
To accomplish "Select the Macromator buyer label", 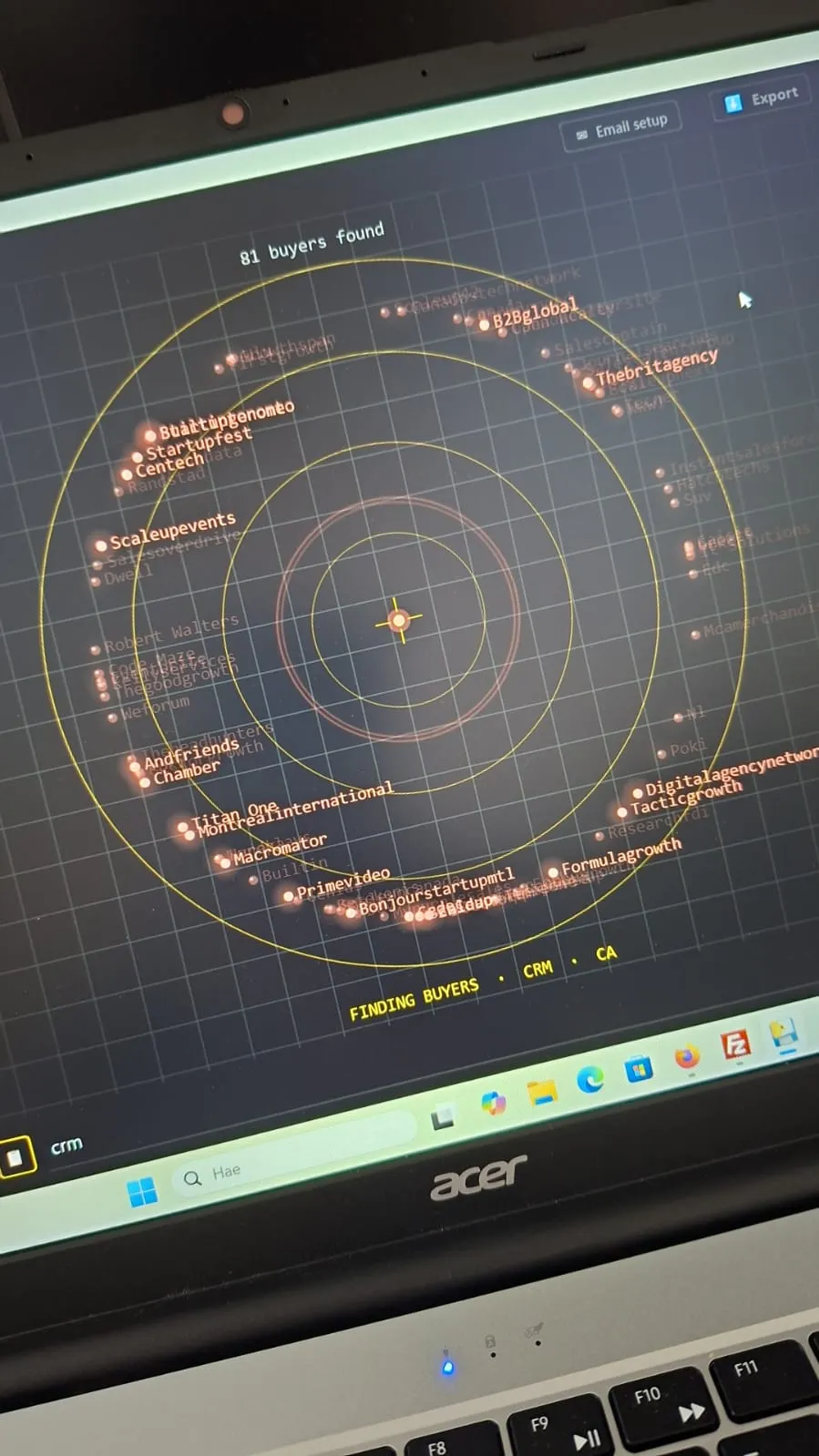I will (280, 849).
